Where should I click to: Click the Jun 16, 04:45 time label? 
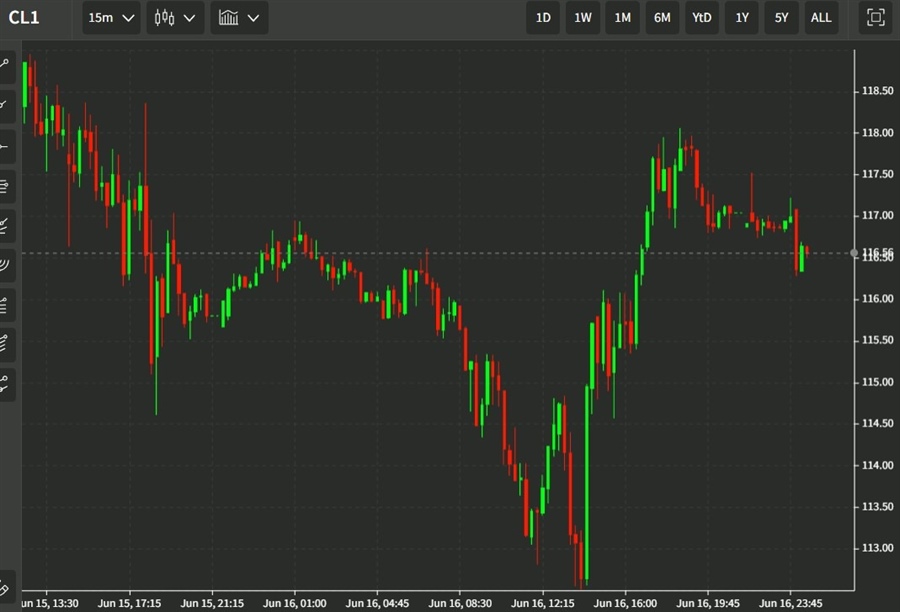378,603
